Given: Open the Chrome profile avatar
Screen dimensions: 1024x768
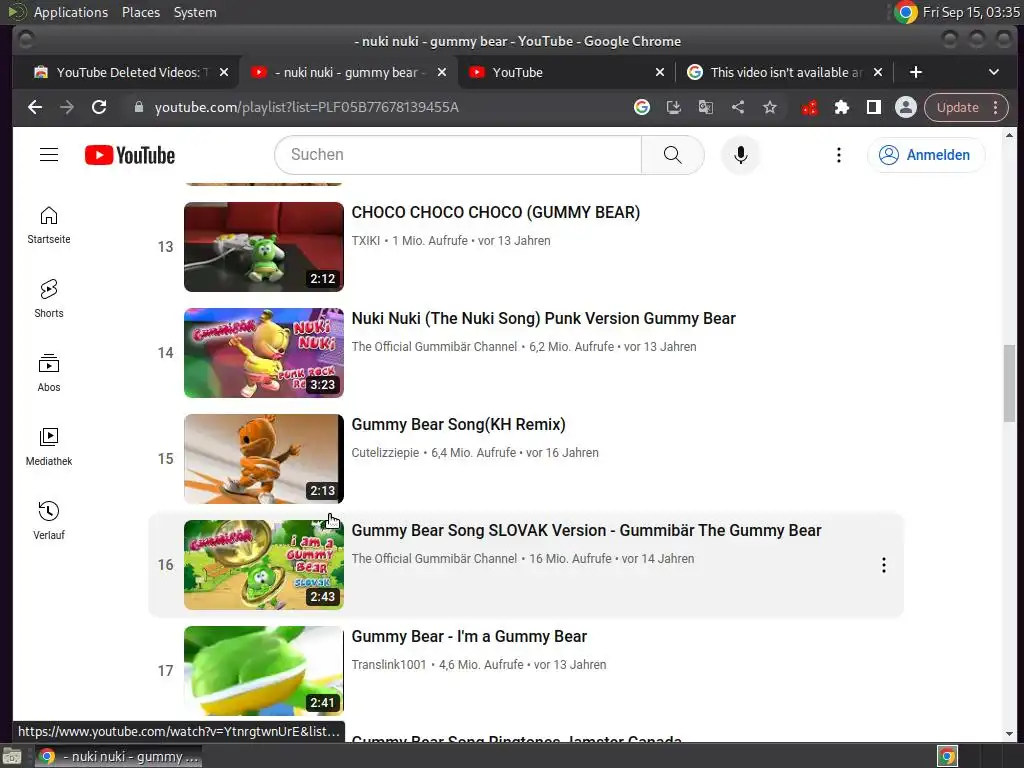Looking at the screenshot, I should pos(906,107).
